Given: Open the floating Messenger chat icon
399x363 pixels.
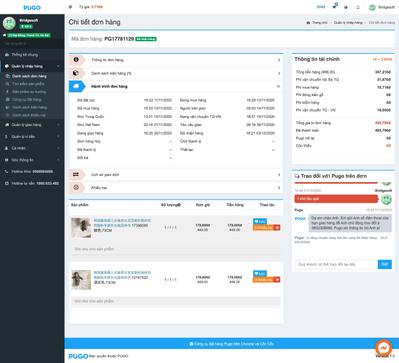Looking at the screenshot, I should (x=384, y=348).
